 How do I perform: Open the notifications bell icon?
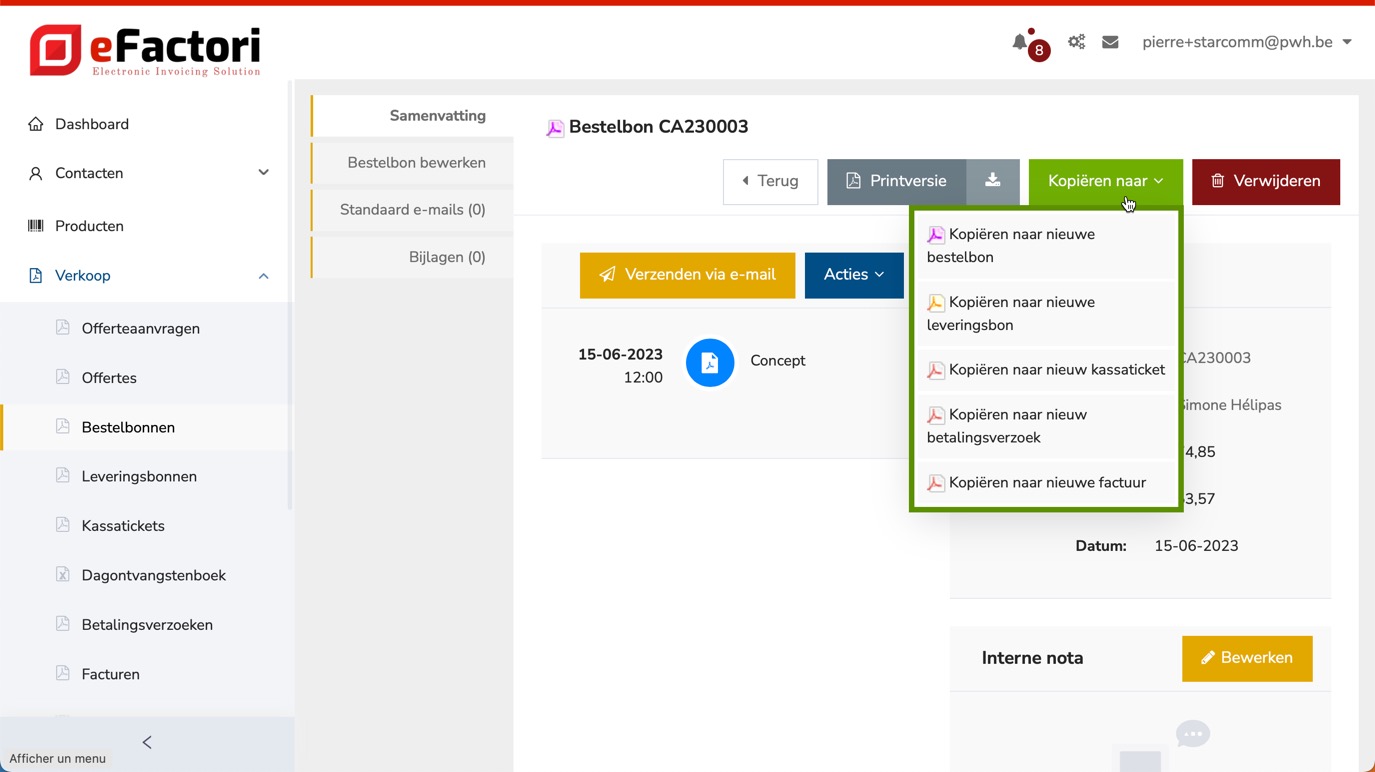[1020, 42]
